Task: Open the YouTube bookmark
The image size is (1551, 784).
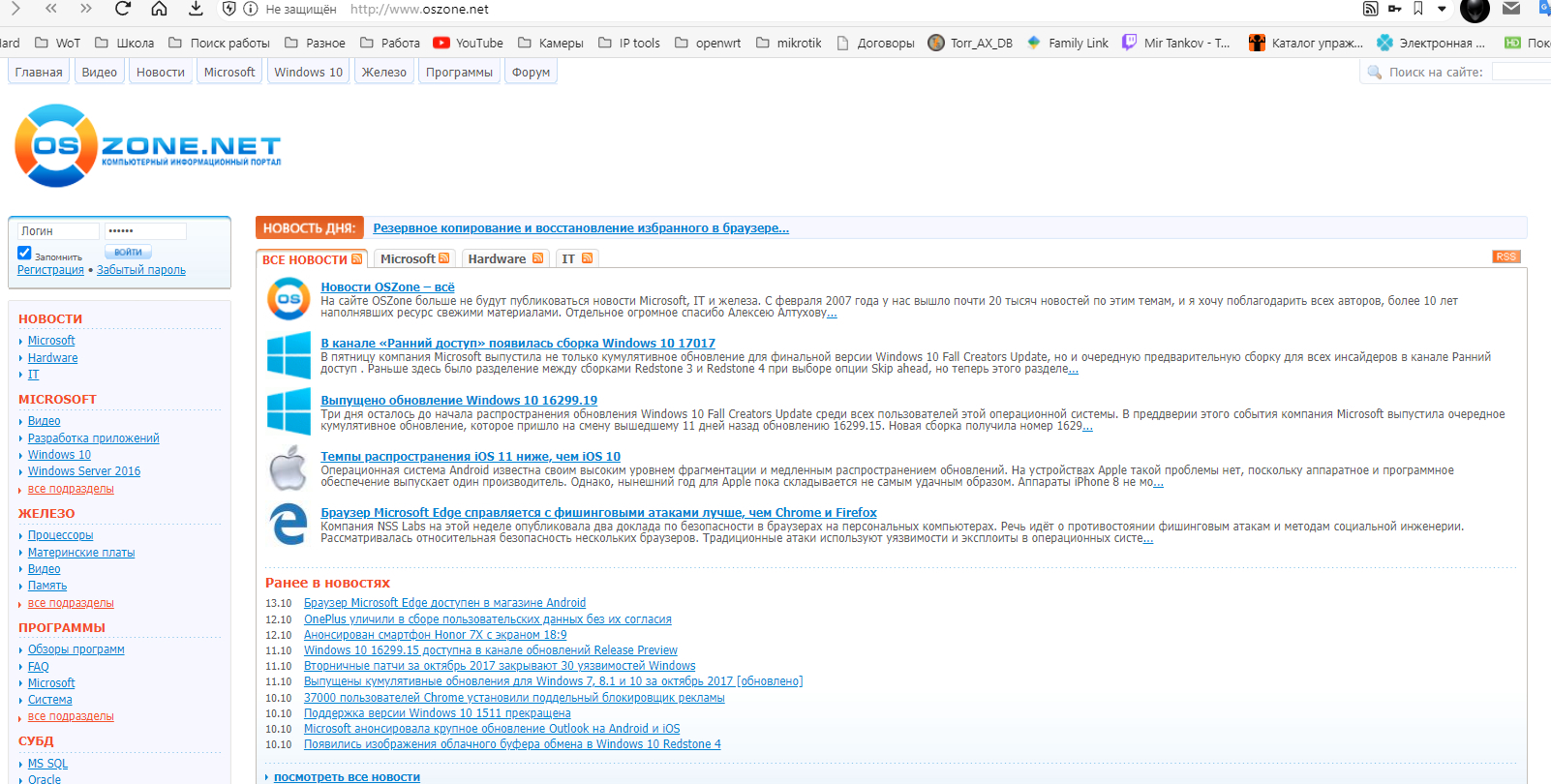Action: (x=469, y=43)
